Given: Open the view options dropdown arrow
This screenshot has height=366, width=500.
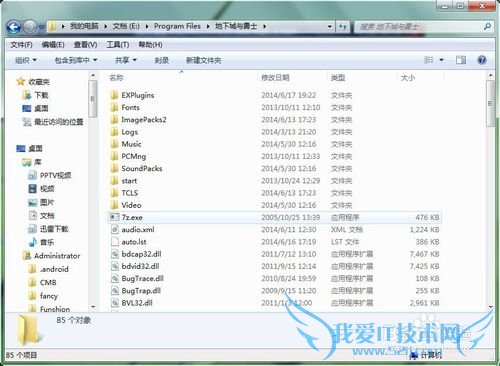Looking at the screenshot, I should [441, 60].
